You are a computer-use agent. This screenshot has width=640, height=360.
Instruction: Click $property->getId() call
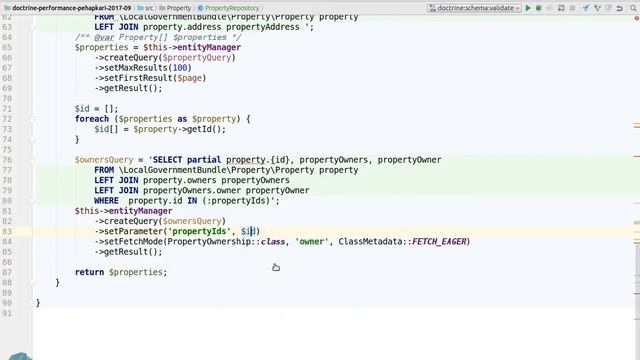coord(179,129)
